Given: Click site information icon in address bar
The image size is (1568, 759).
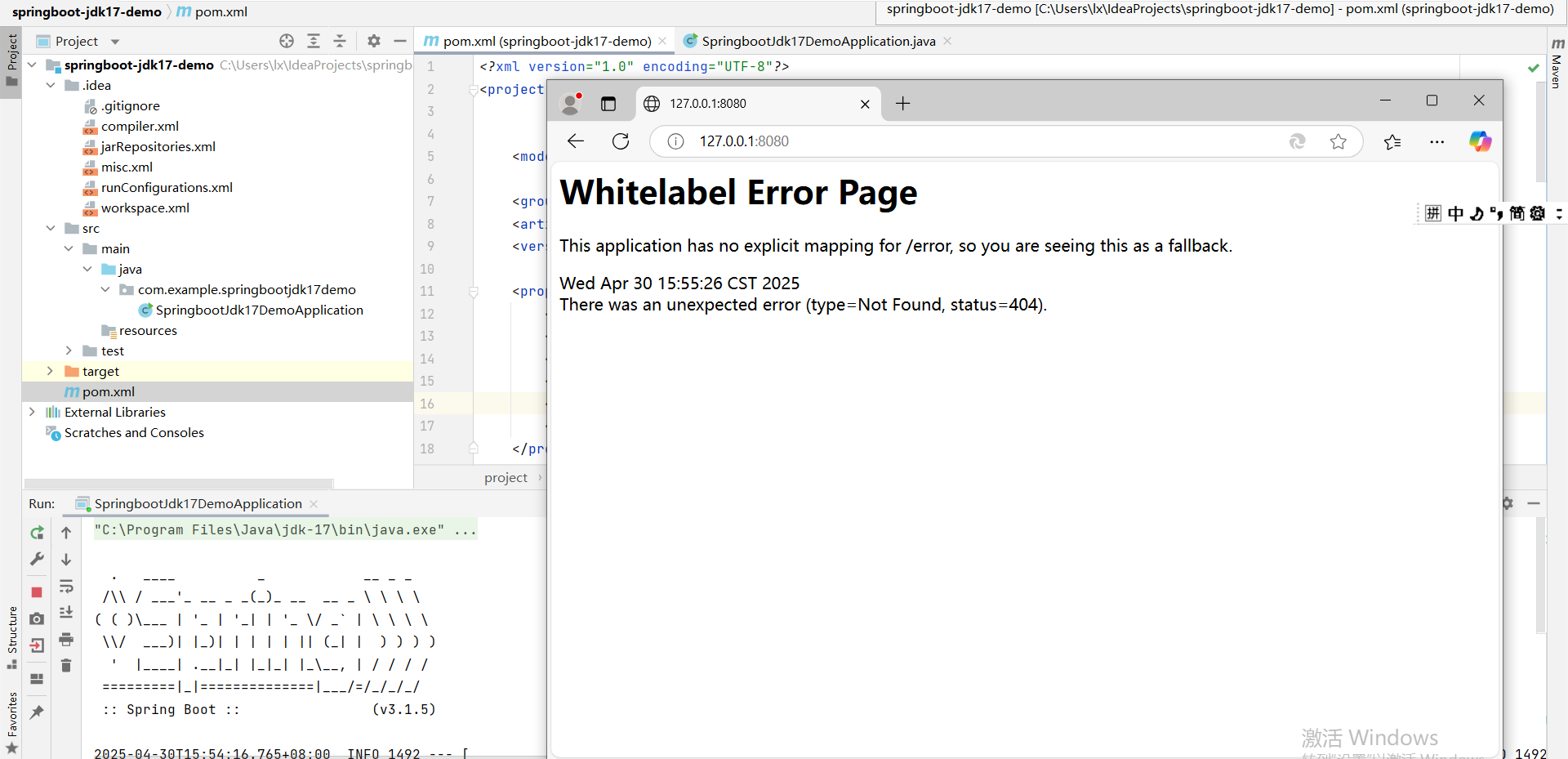Looking at the screenshot, I should (x=675, y=141).
